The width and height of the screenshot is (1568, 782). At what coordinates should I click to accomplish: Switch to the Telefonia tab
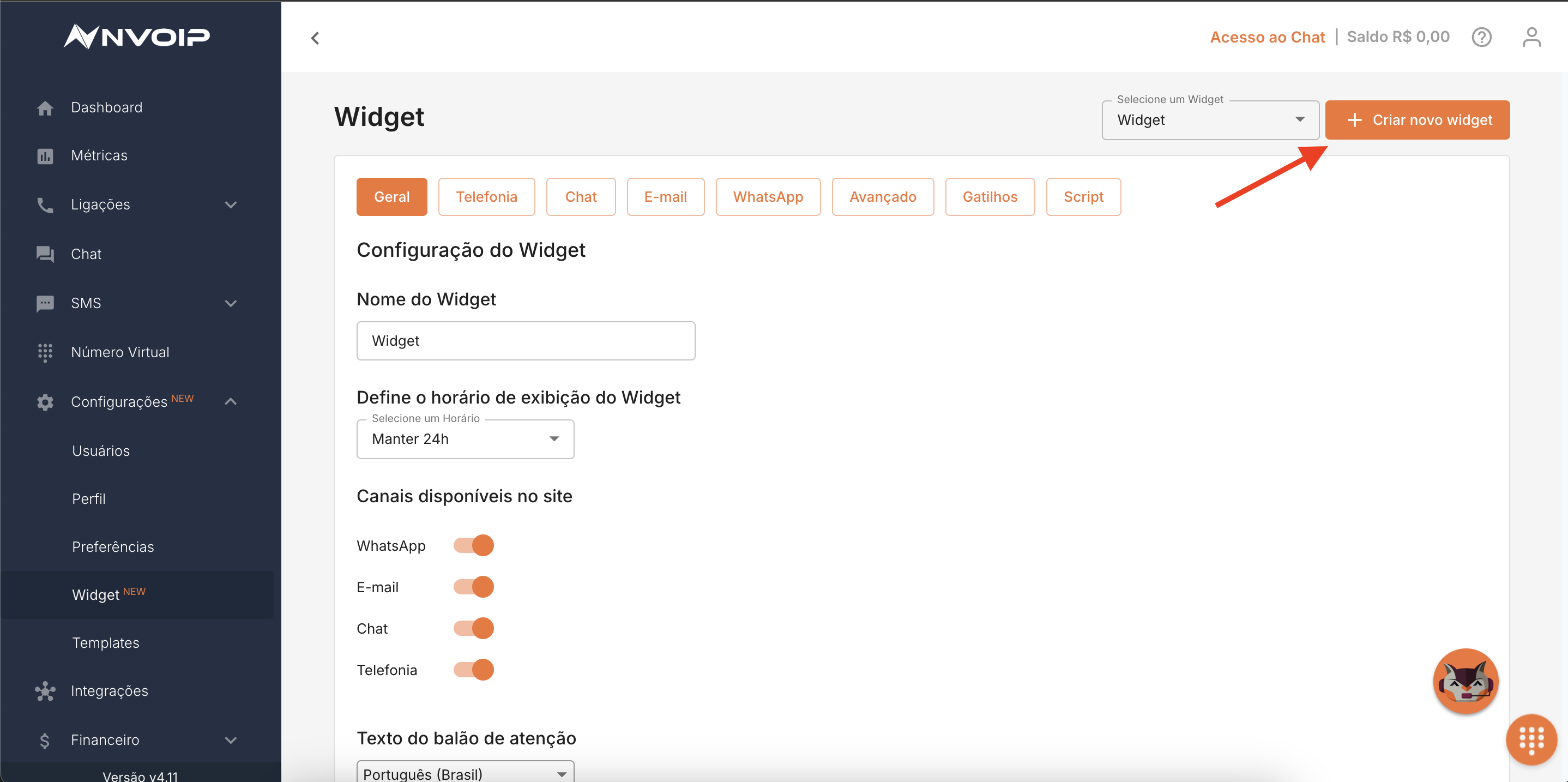486,197
